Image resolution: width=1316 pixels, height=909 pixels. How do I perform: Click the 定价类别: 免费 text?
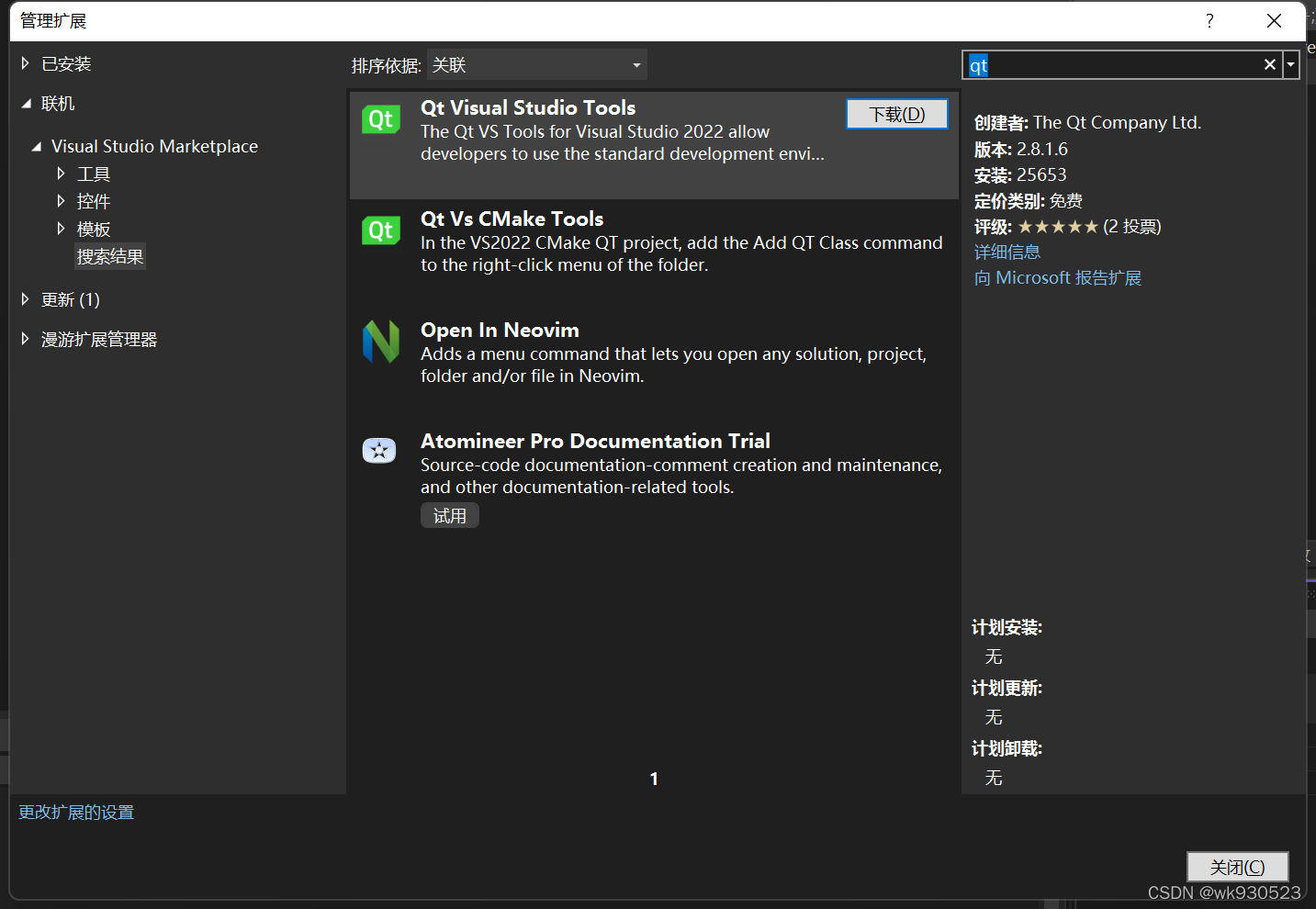point(1029,200)
